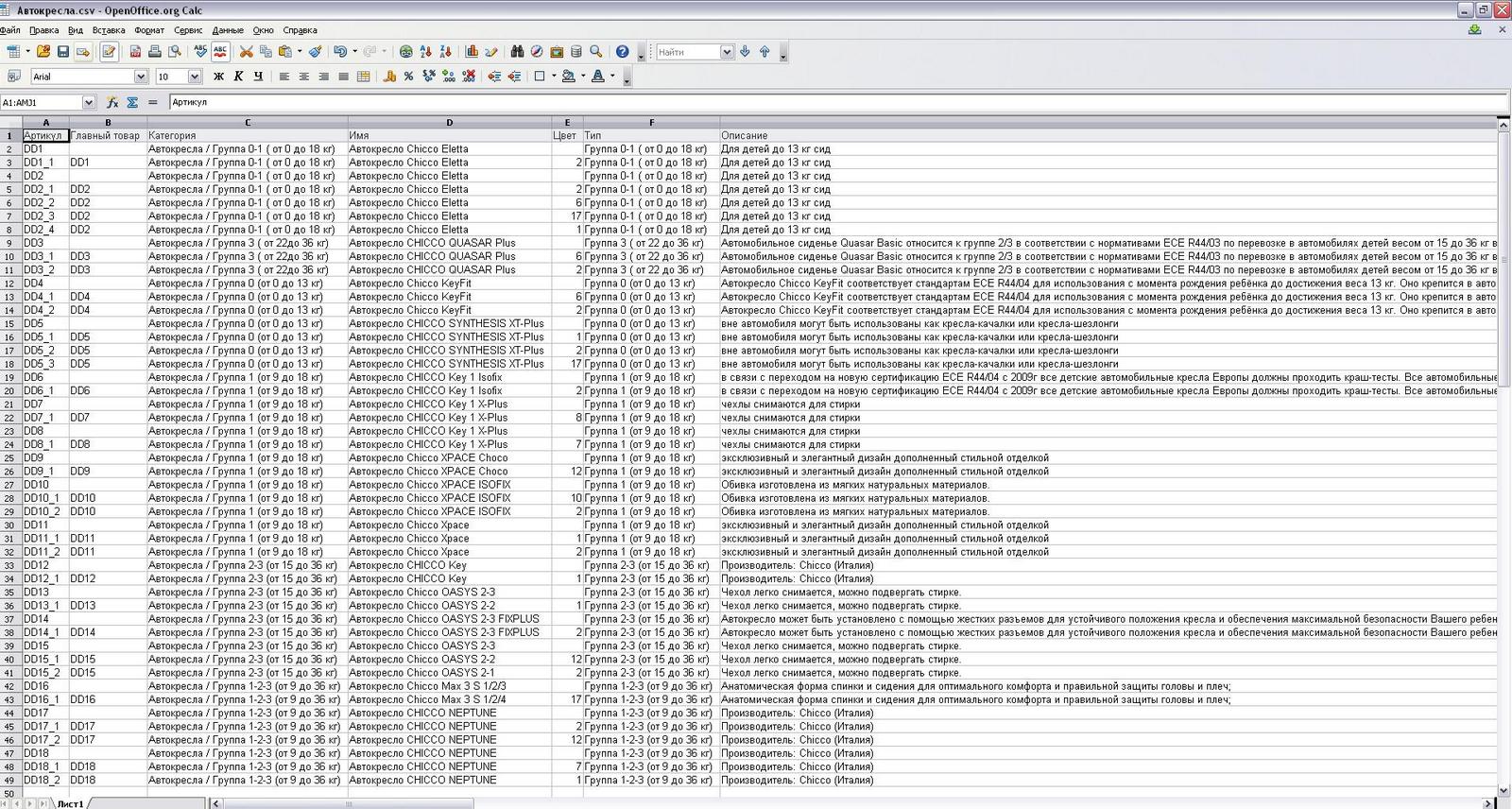The image size is (1512, 809).
Task: Find the next match arrow
Action: pyautogui.click(x=745, y=52)
